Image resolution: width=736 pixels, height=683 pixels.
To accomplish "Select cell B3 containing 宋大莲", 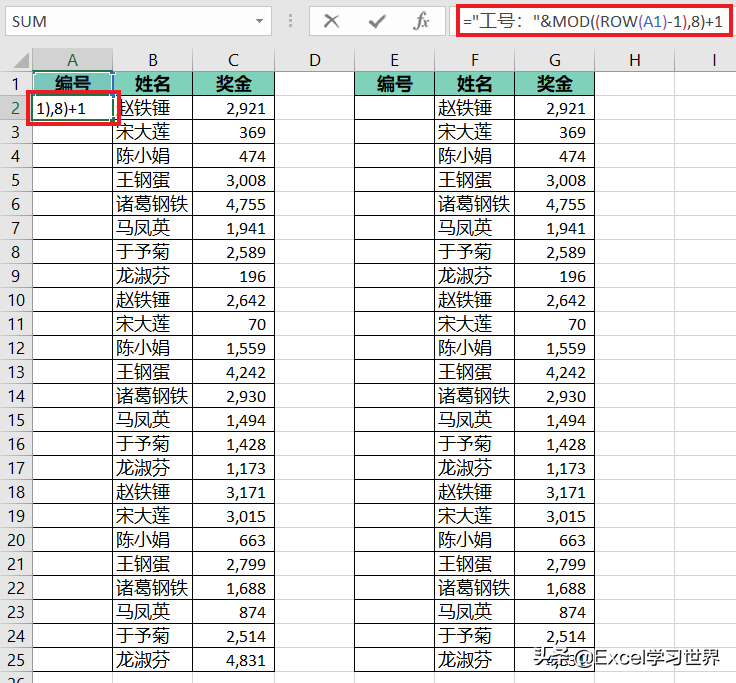I will (x=153, y=132).
